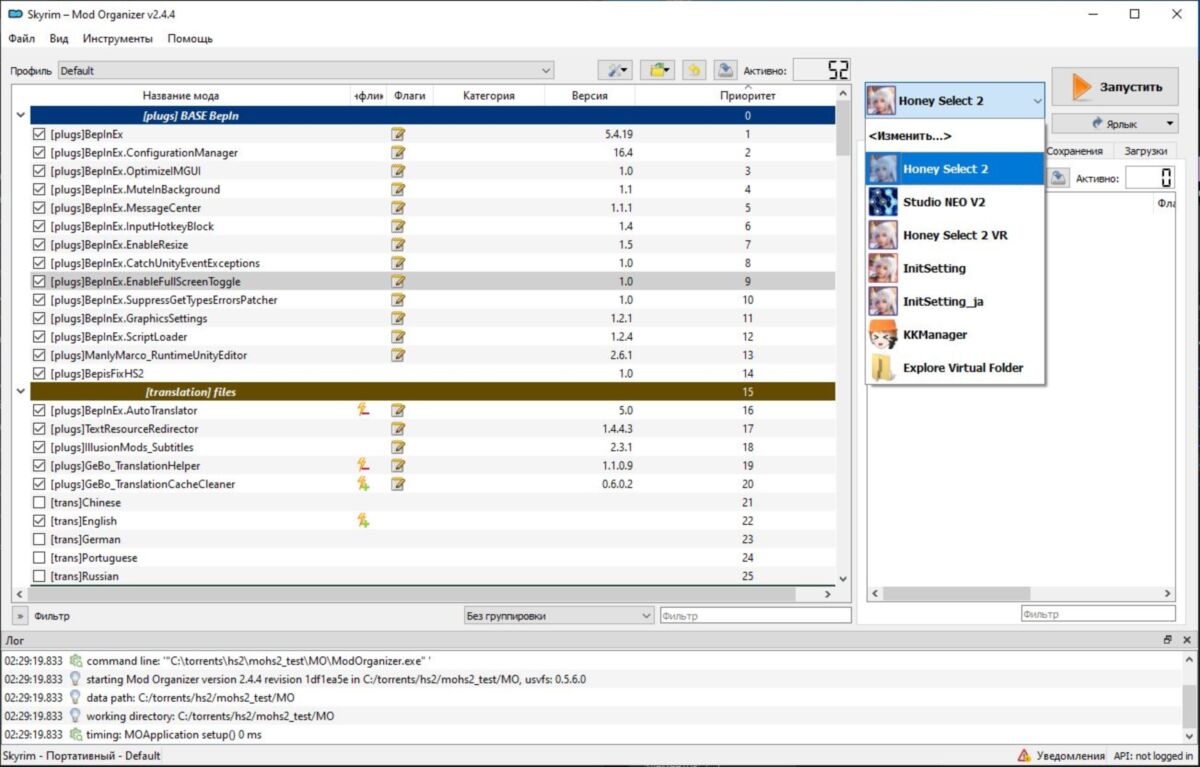
Task: Open the Без группировки grouping dropdown
Action: [x=559, y=616]
